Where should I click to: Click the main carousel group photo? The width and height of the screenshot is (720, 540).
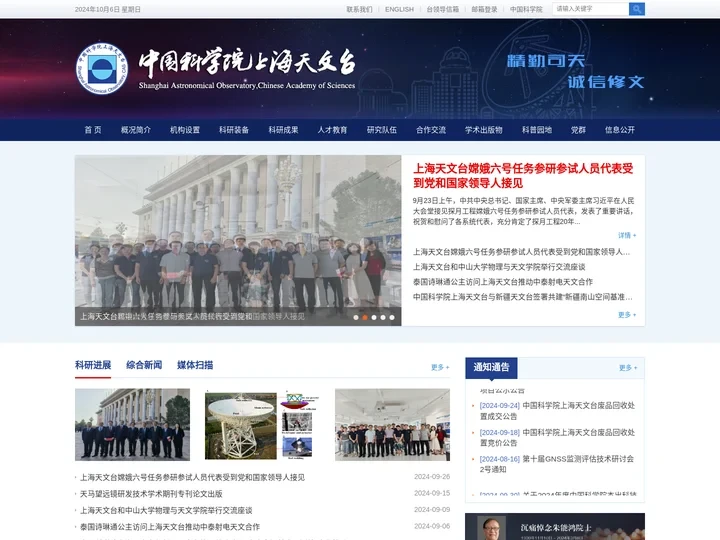[238, 240]
